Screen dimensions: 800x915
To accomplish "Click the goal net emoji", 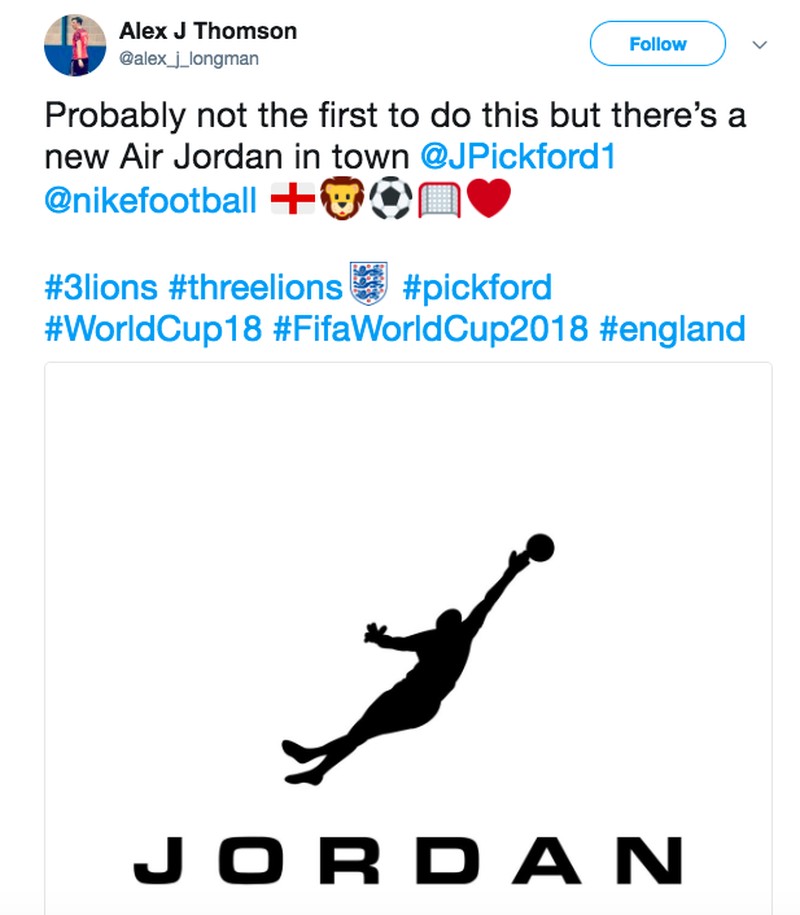I will [x=439, y=200].
